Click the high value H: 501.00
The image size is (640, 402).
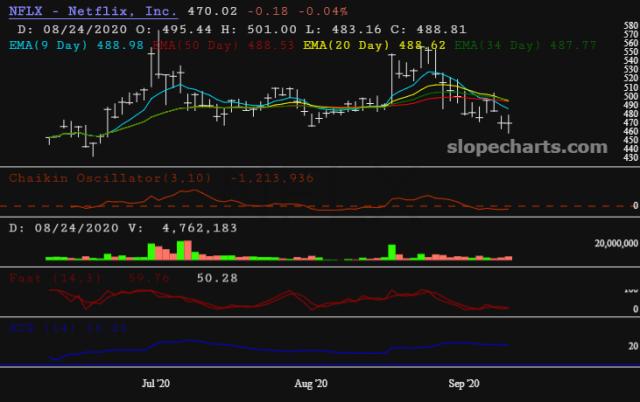259,29
